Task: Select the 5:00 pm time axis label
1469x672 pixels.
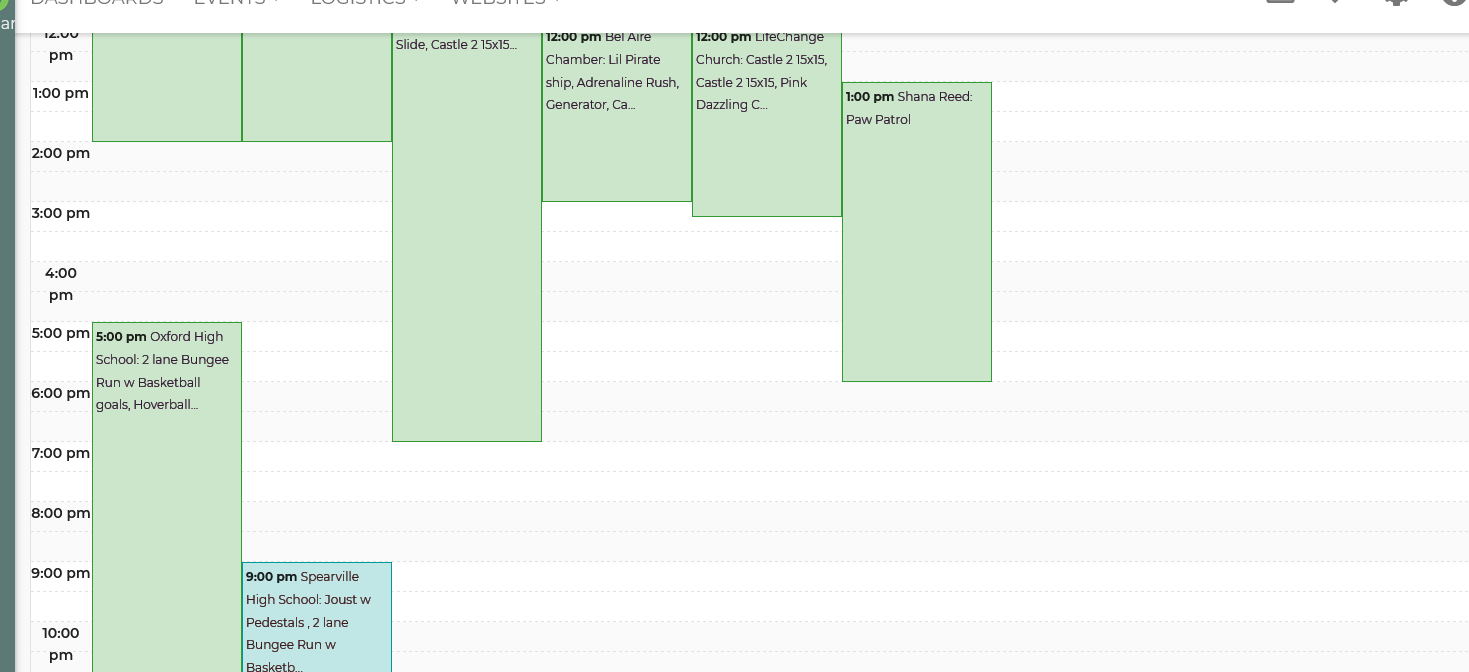Action: click(61, 333)
